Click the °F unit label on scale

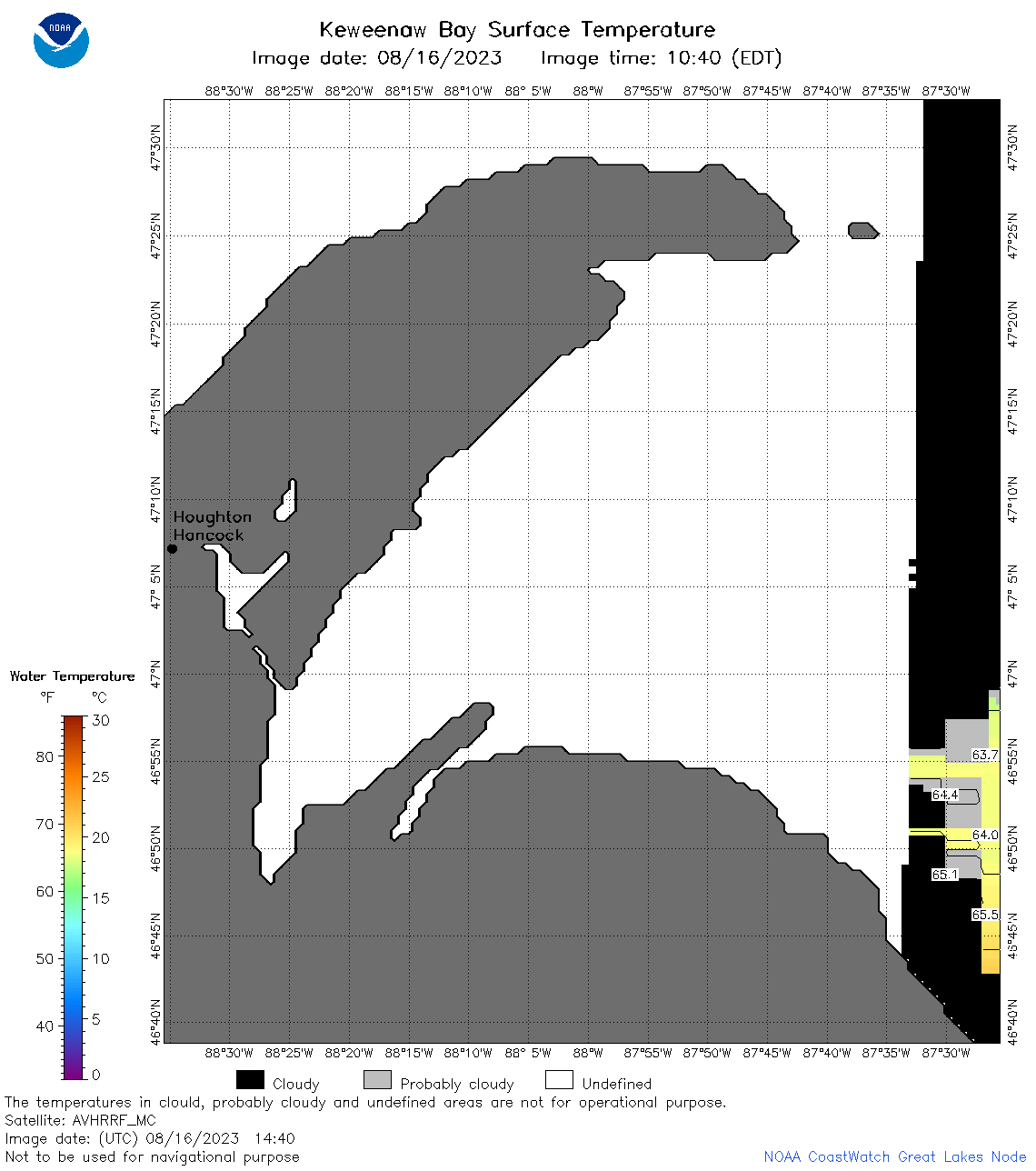coord(47,697)
